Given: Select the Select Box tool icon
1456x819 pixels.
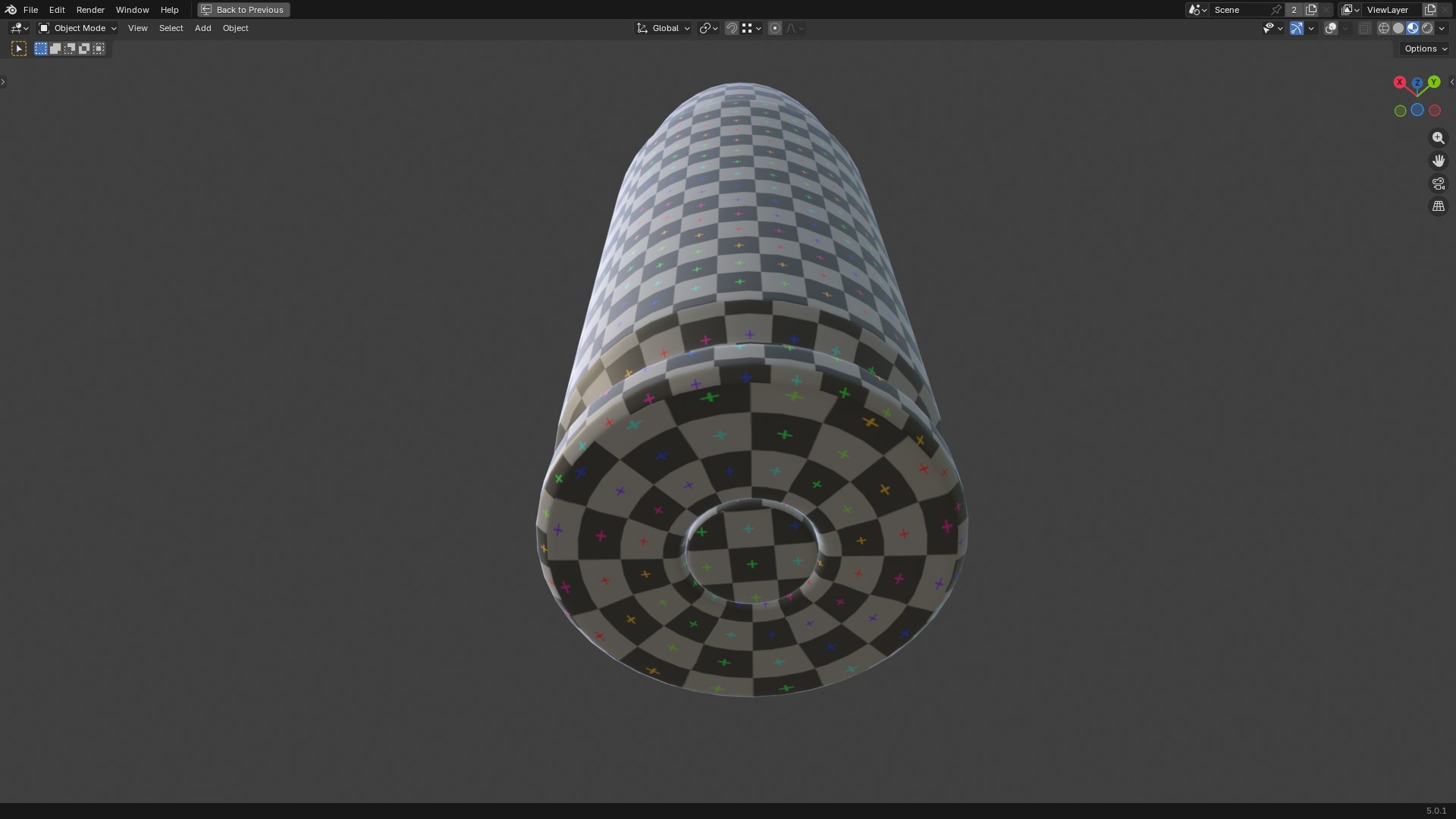Looking at the screenshot, I should click(19, 49).
